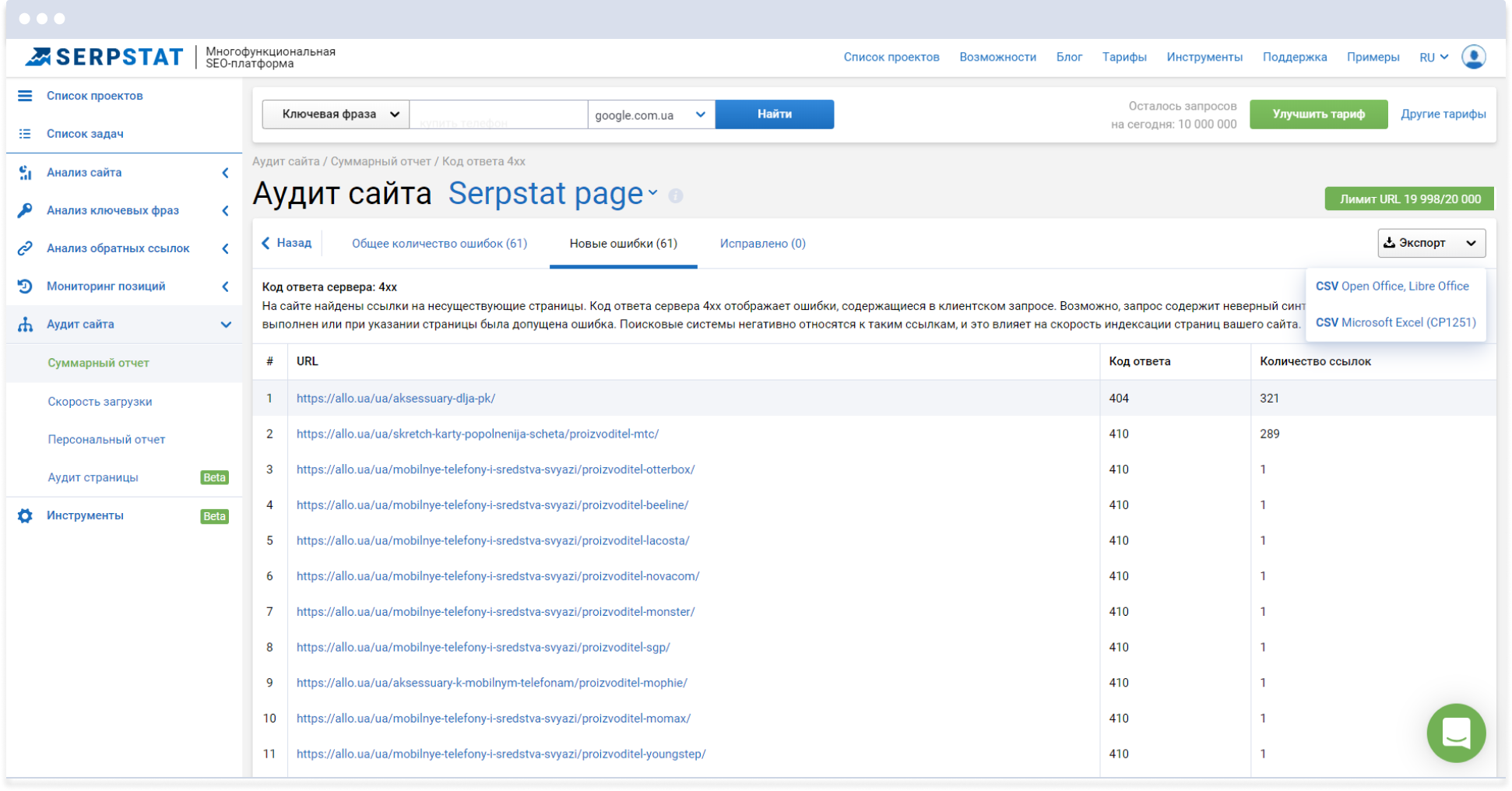The width and height of the screenshot is (1512, 791).
Task: Select the Новые ошибки (61) tab
Action: coord(623,244)
